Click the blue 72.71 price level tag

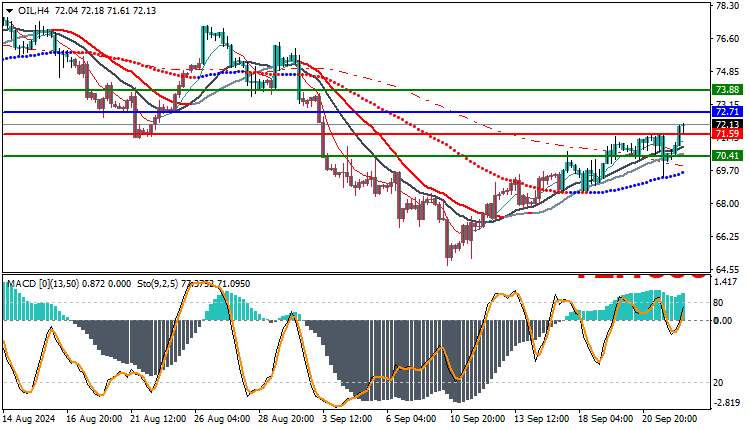(728, 111)
